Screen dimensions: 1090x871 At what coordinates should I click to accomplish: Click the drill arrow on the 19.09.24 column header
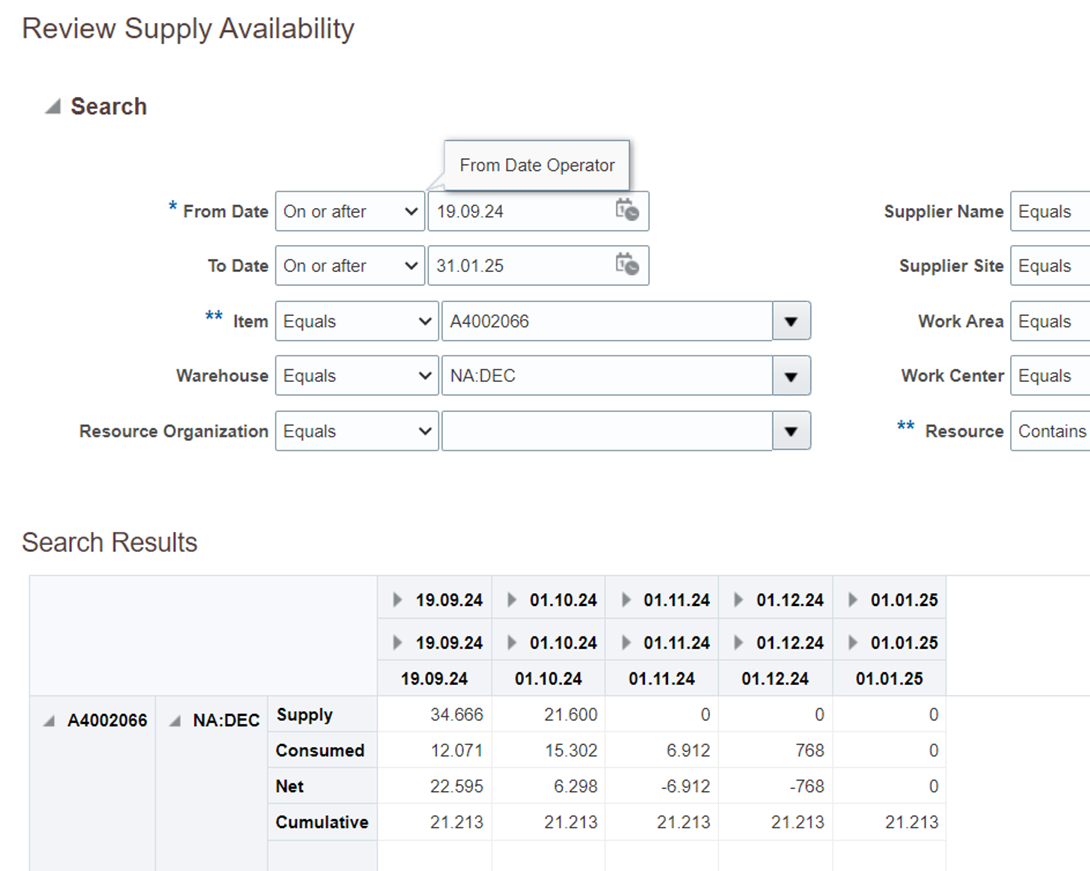[x=397, y=598]
